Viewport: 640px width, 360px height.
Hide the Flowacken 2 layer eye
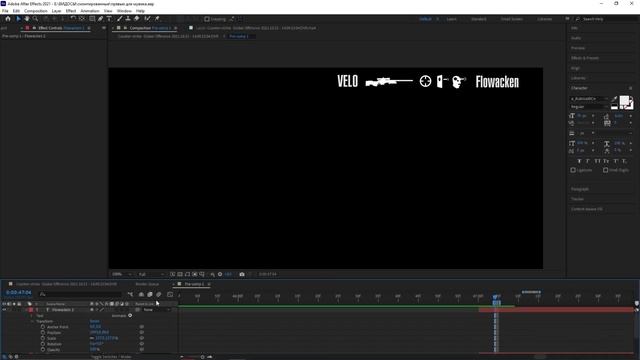click(x=4, y=310)
